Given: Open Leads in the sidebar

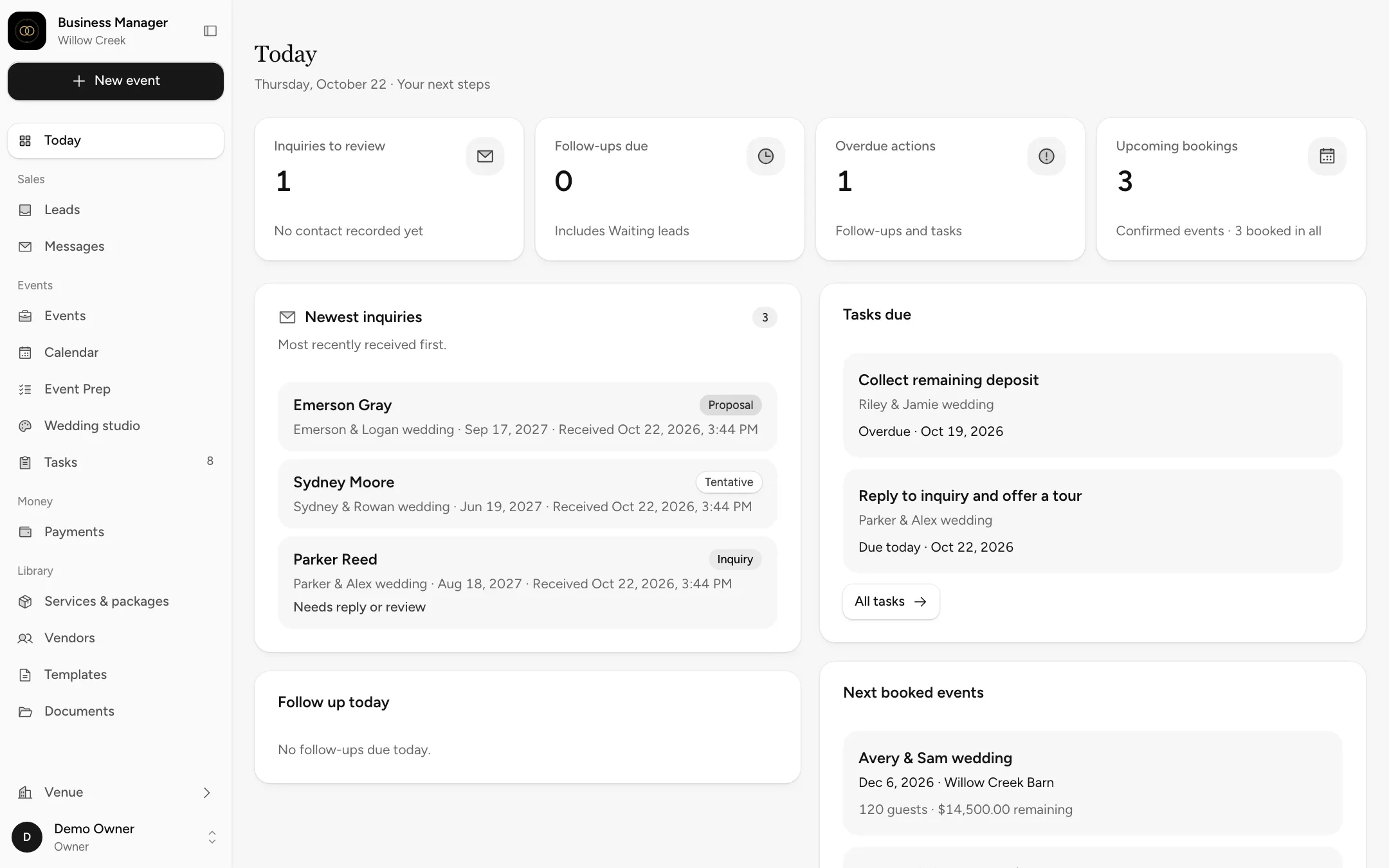Looking at the screenshot, I should click(x=116, y=210).
